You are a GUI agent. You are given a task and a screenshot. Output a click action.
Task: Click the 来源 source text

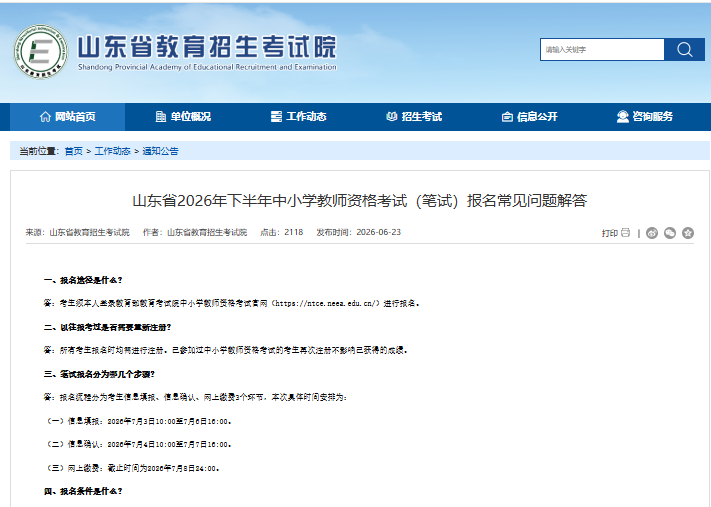[78, 232]
